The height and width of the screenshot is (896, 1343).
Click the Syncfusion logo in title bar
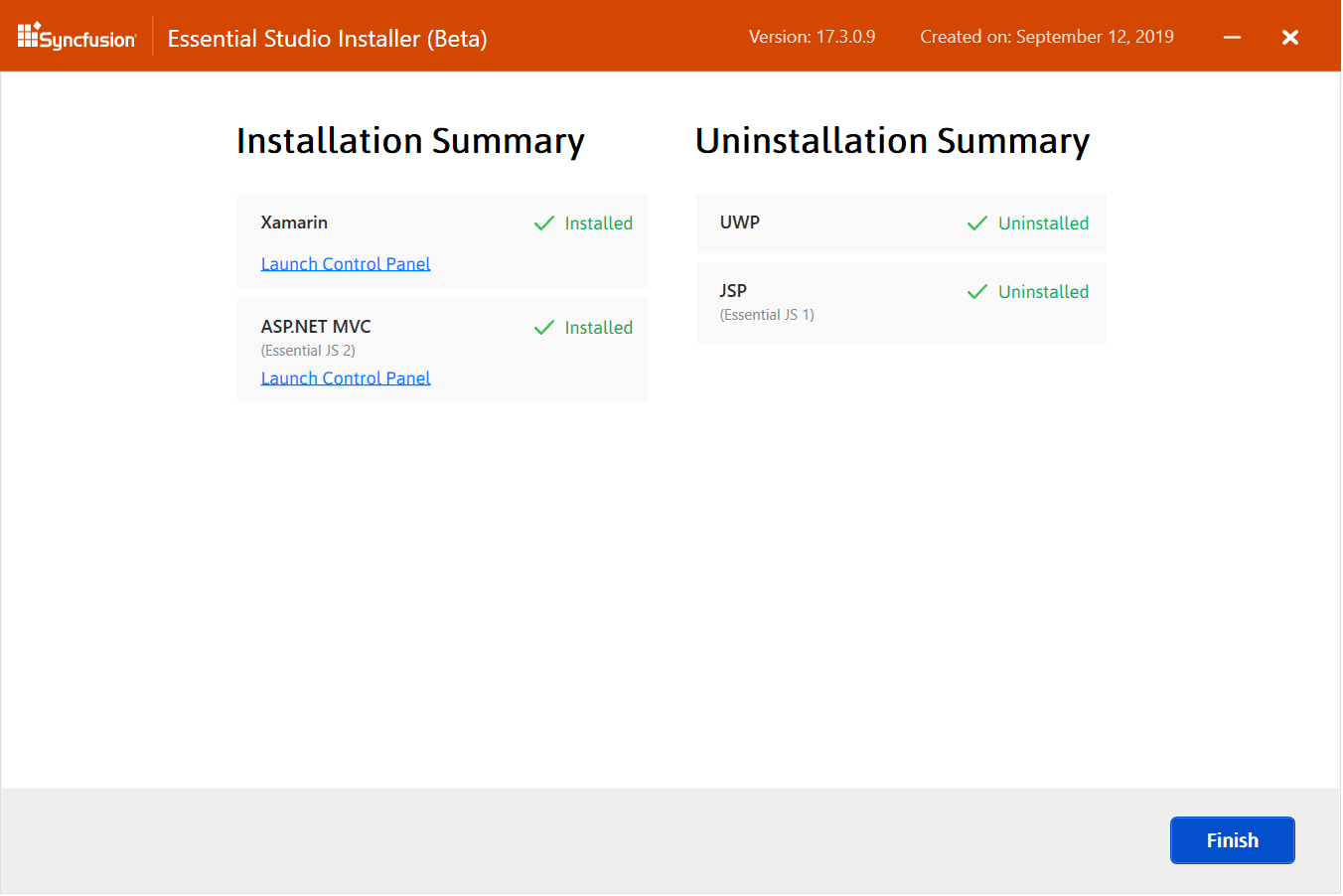pyautogui.click(x=76, y=37)
